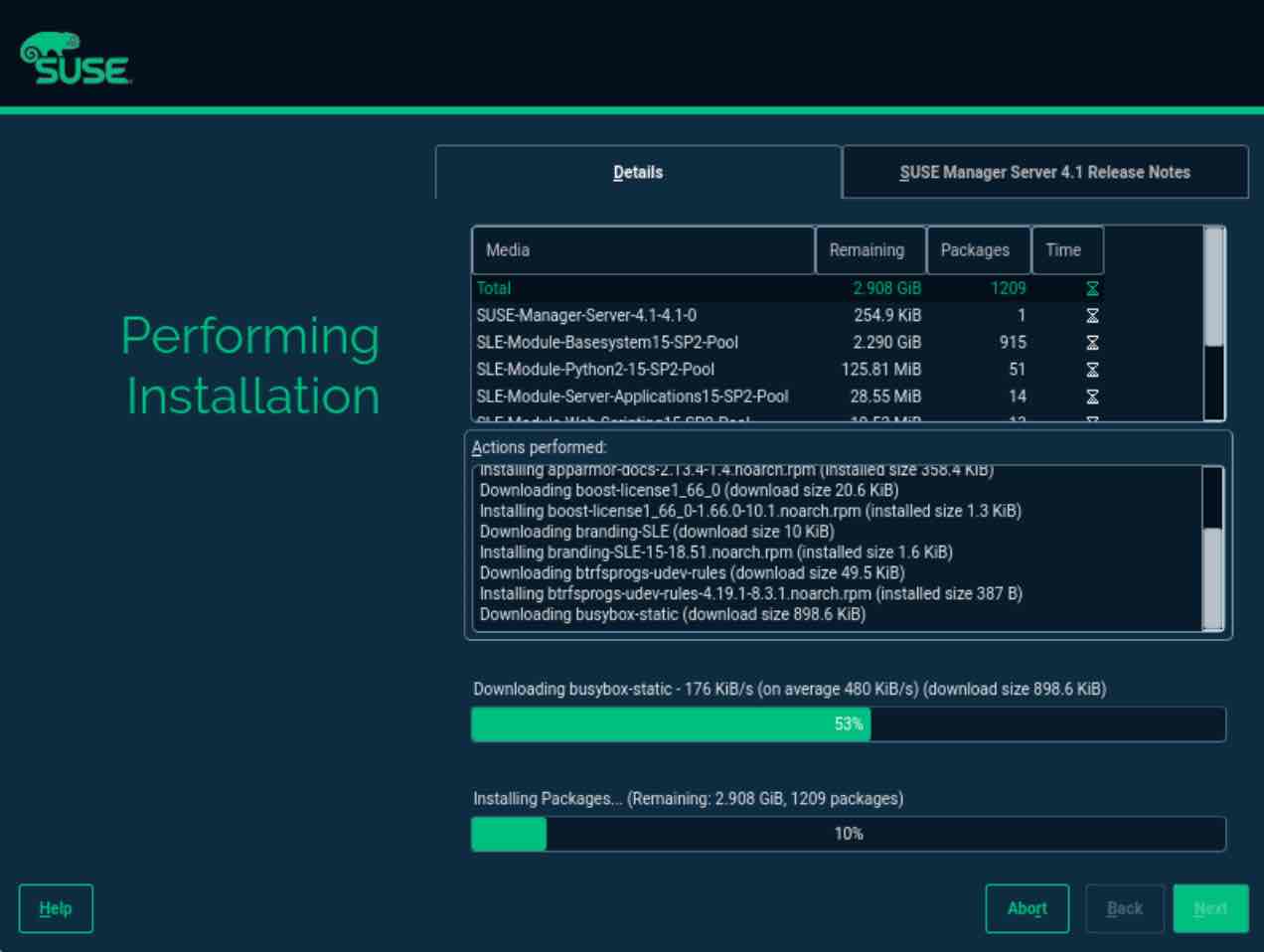This screenshot has width=1264, height=952.
Task: Switch to the Details tab
Action: click(638, 172)
